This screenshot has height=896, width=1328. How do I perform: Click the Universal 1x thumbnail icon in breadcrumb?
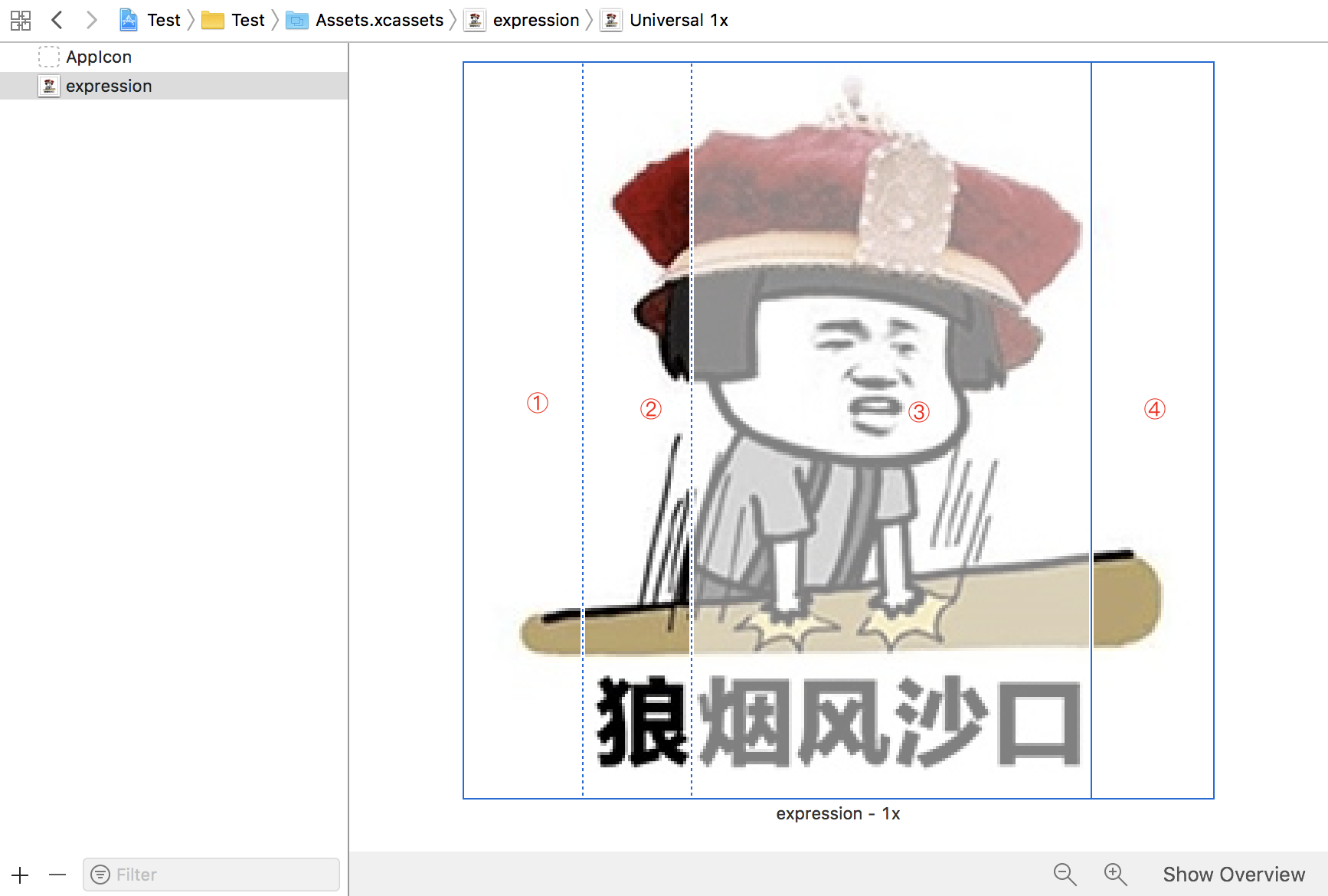coord(611,20)
